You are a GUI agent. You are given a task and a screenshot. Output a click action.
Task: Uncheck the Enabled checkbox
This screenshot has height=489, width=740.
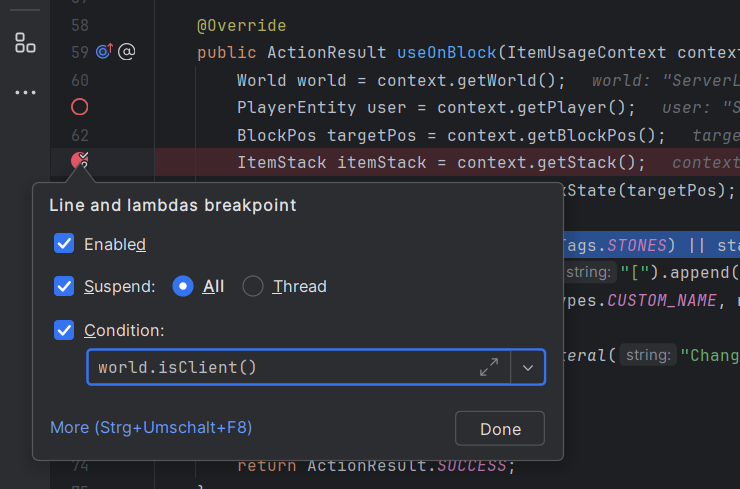[x=64, y=244]
